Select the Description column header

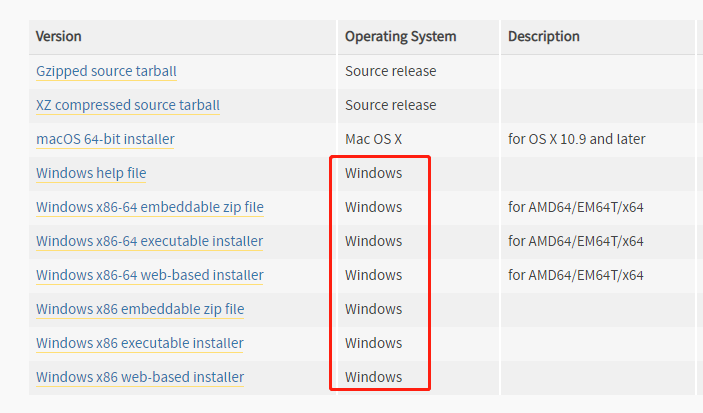pyautogui.click(x=544, y=36)
